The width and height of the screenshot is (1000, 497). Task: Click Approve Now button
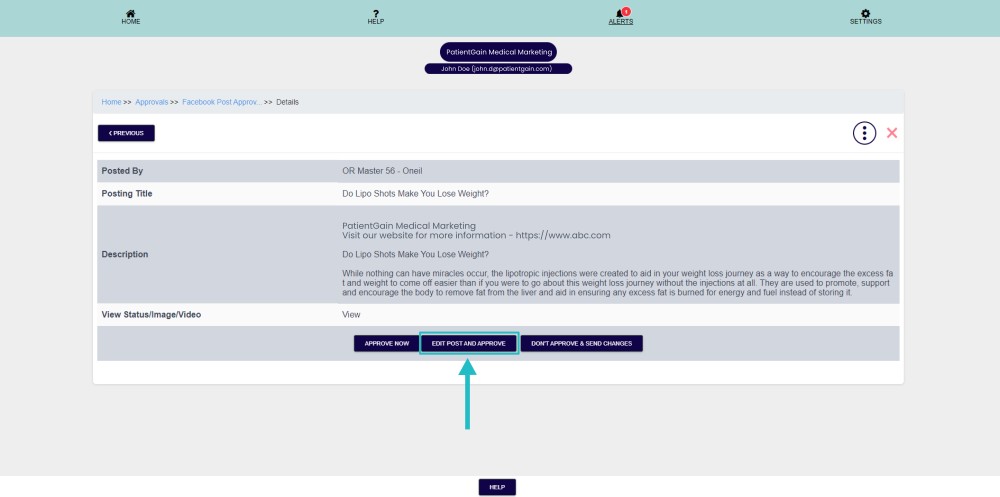(x=386, y=343)
